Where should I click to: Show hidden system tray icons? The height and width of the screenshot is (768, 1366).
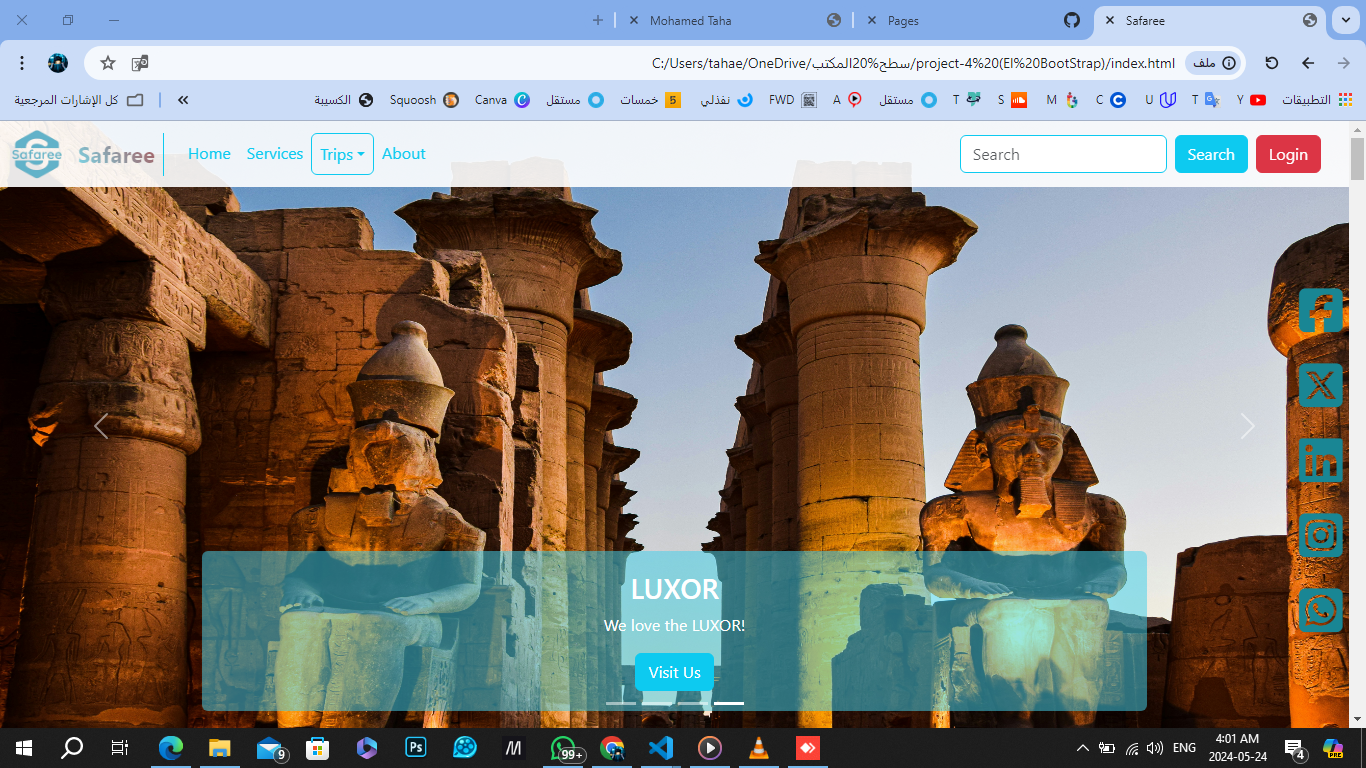pyautogui.click(x=1082, y=748)
